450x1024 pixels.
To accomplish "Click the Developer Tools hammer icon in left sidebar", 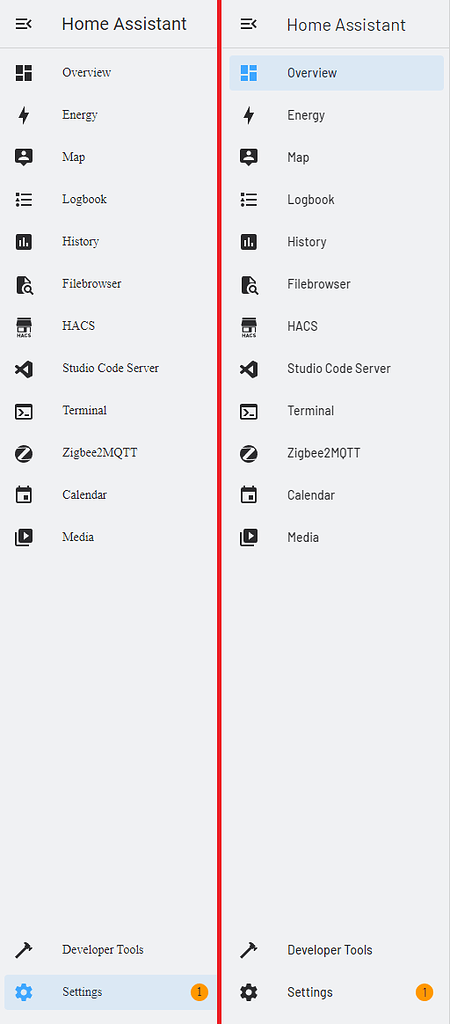I will (24, 950).
